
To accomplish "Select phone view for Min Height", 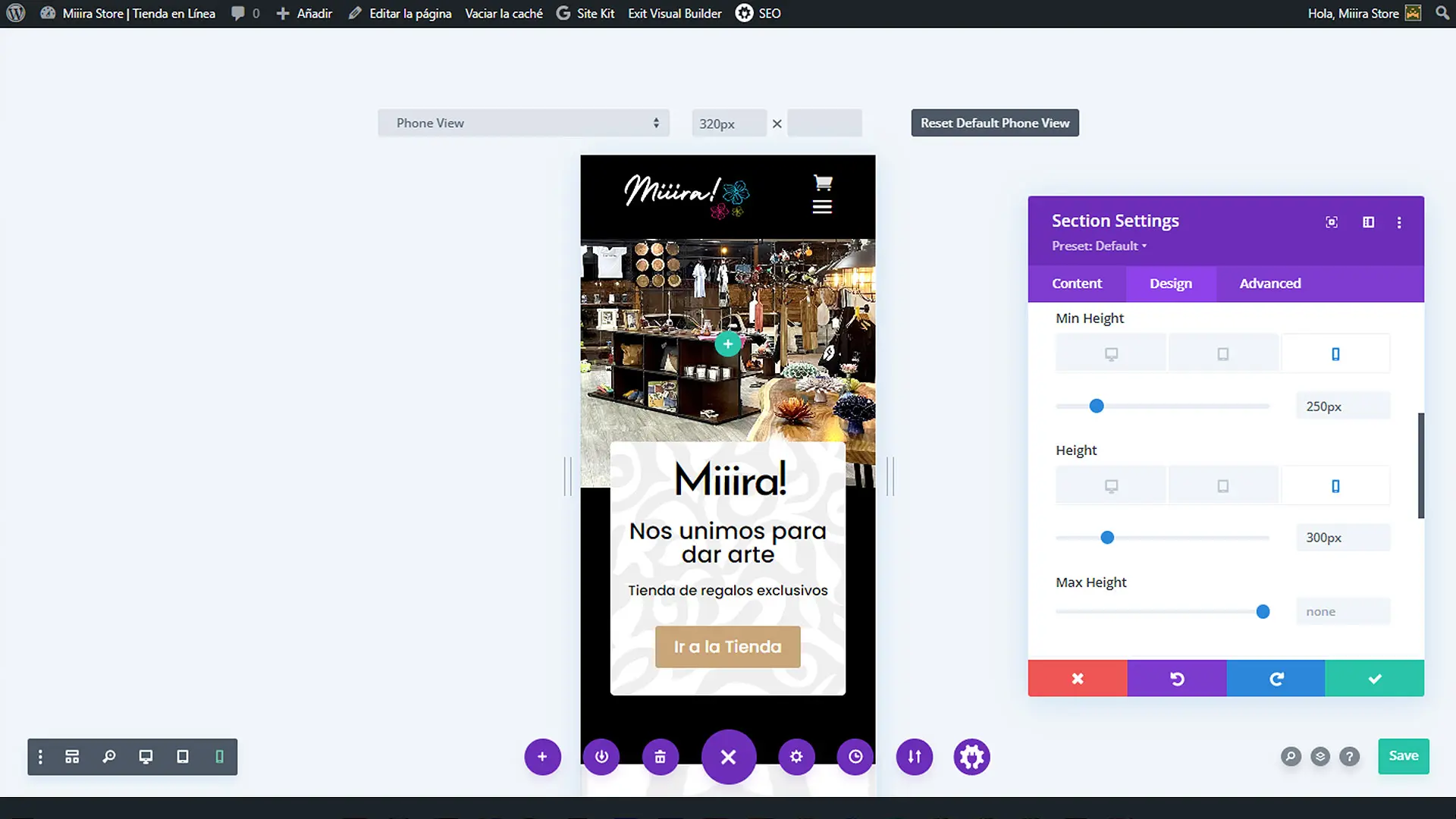I will pyautogui.click(x=1335, y=354).
